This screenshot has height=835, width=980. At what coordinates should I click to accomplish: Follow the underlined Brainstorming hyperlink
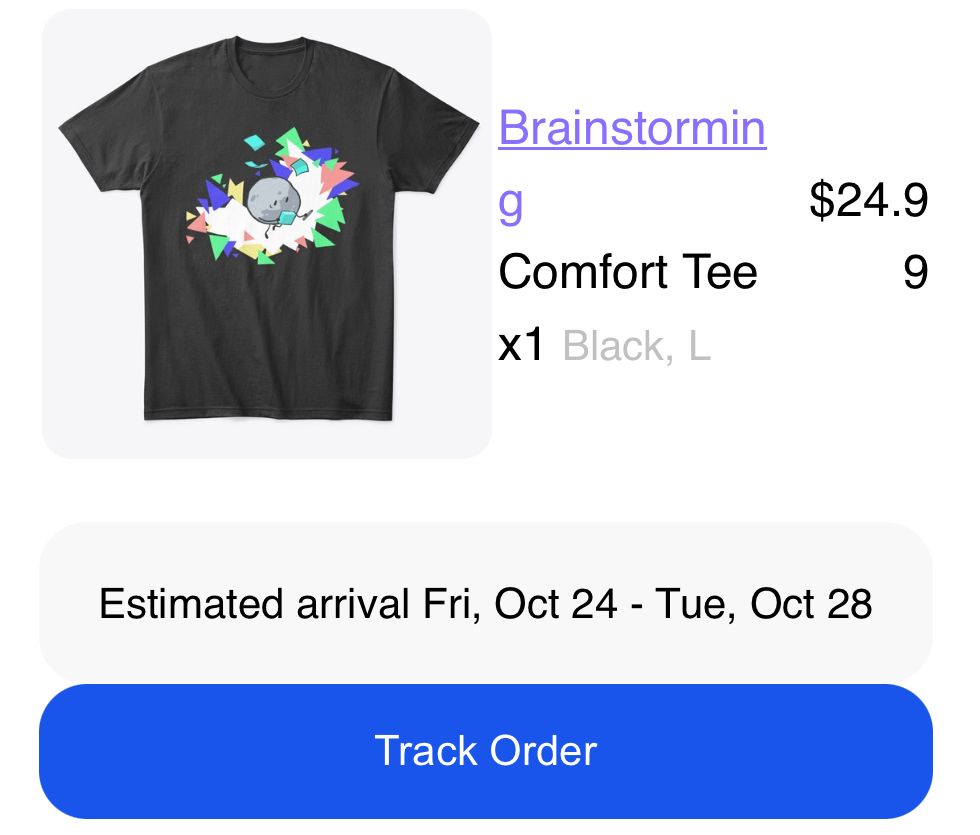click(x=632, y=128)
